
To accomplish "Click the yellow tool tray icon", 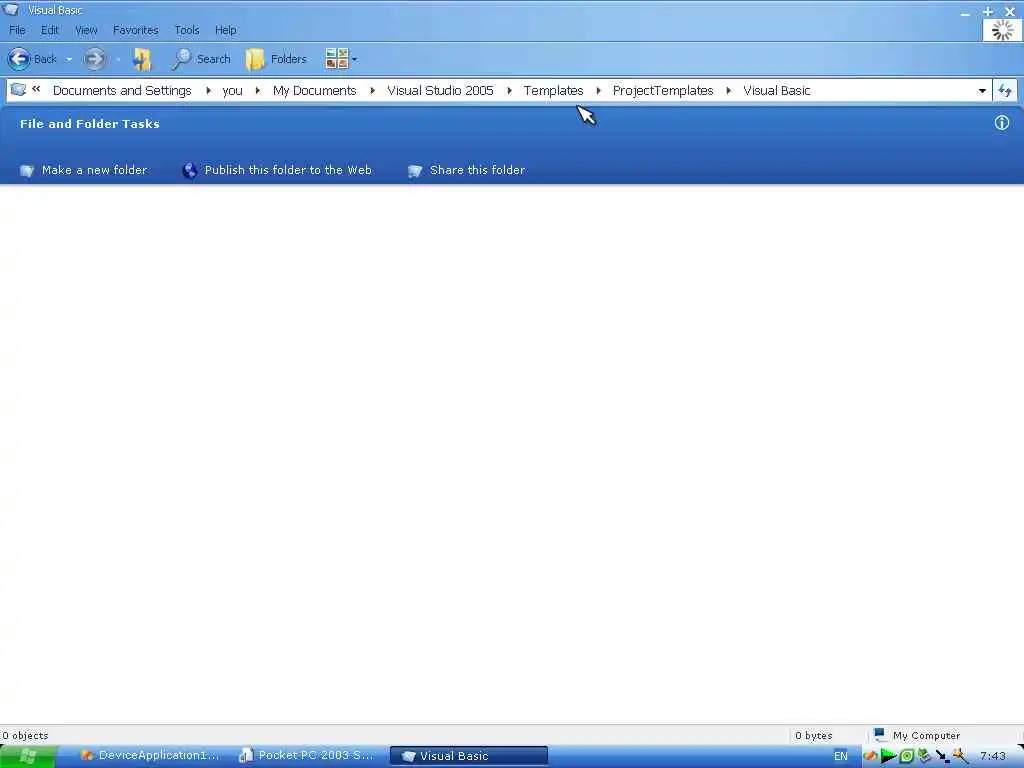I will point(960,756).
